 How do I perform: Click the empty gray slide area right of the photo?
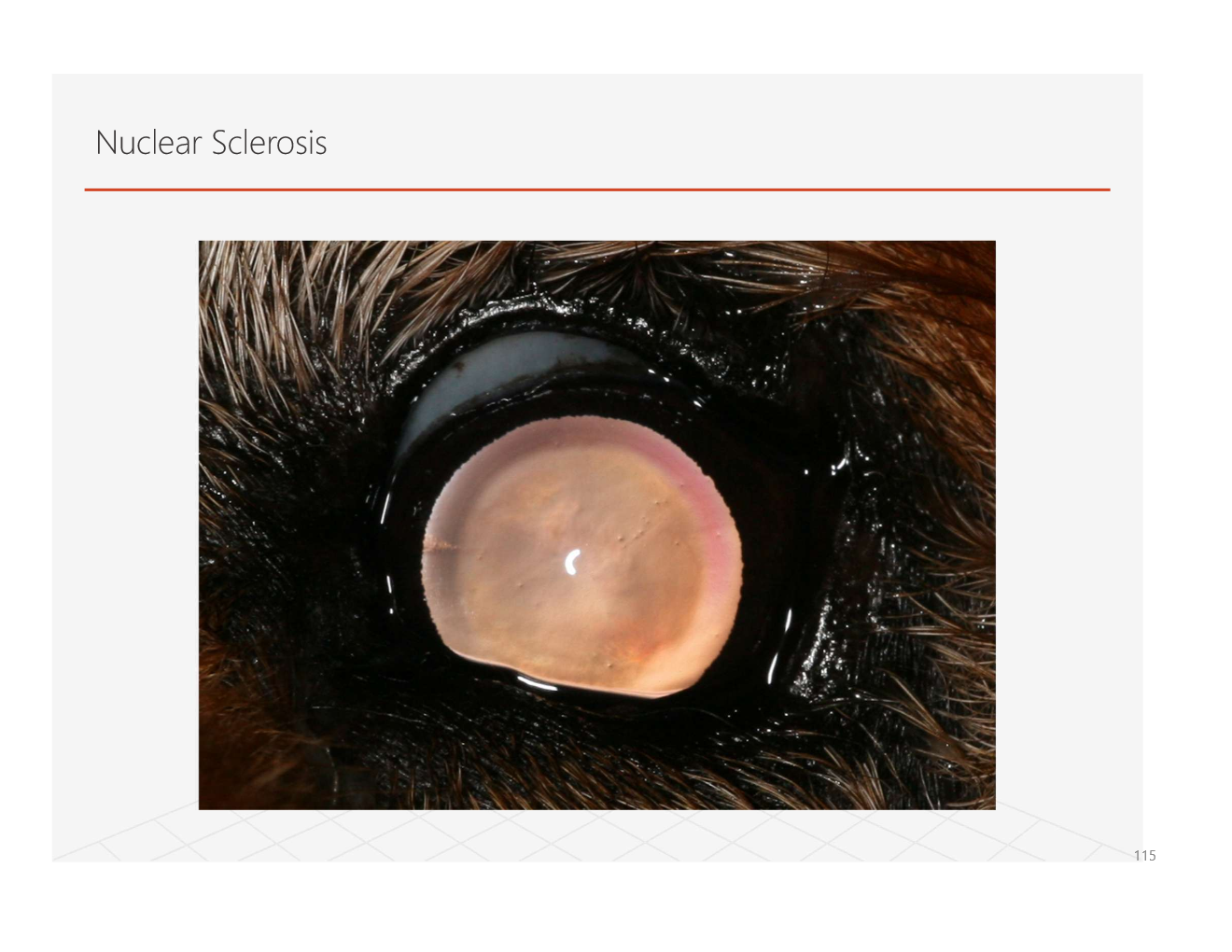[x=1069, y=523]
